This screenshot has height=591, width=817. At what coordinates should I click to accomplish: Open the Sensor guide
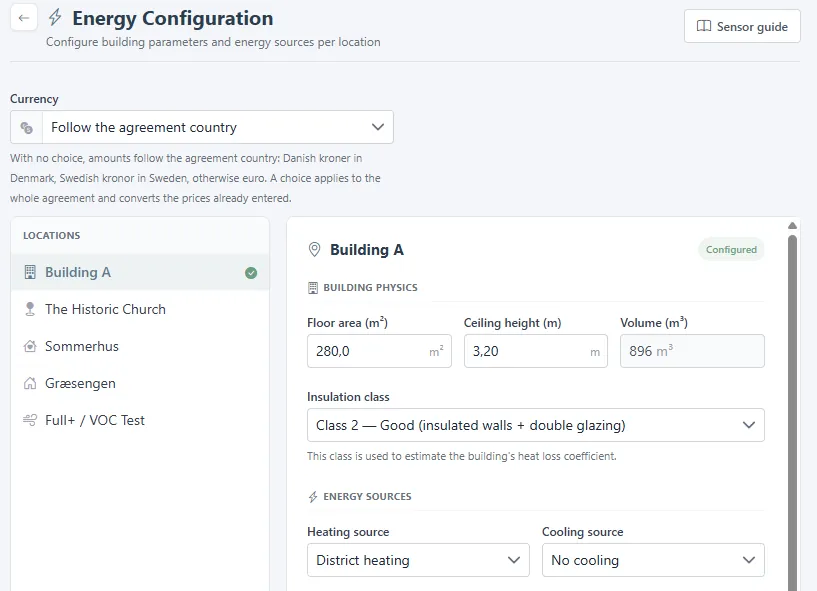(742, 26)
